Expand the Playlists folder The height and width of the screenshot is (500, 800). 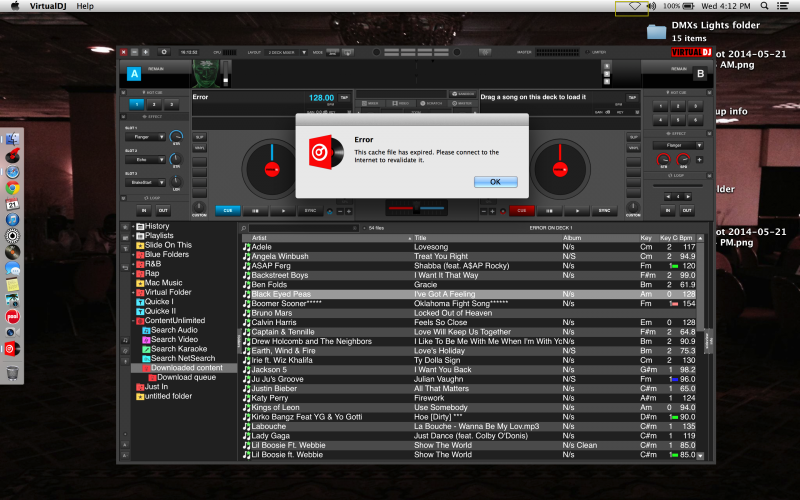[x=133, y=236]
